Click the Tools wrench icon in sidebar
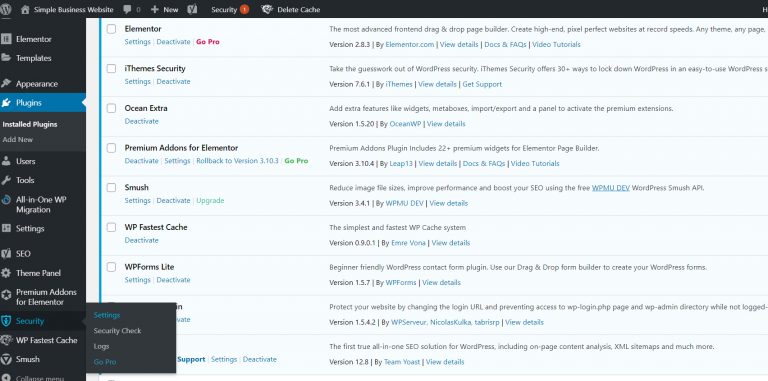Viewport: 768px width, 381px height. pyautogui.click(x=6, y=180)
